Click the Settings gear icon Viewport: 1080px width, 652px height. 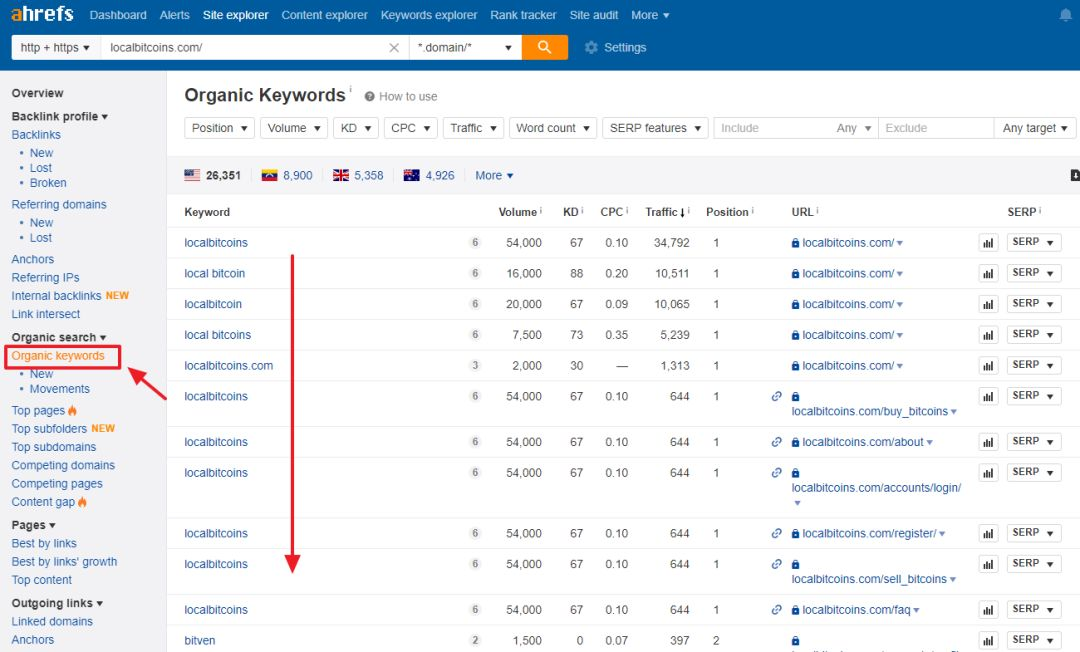(x=591, y=48)
